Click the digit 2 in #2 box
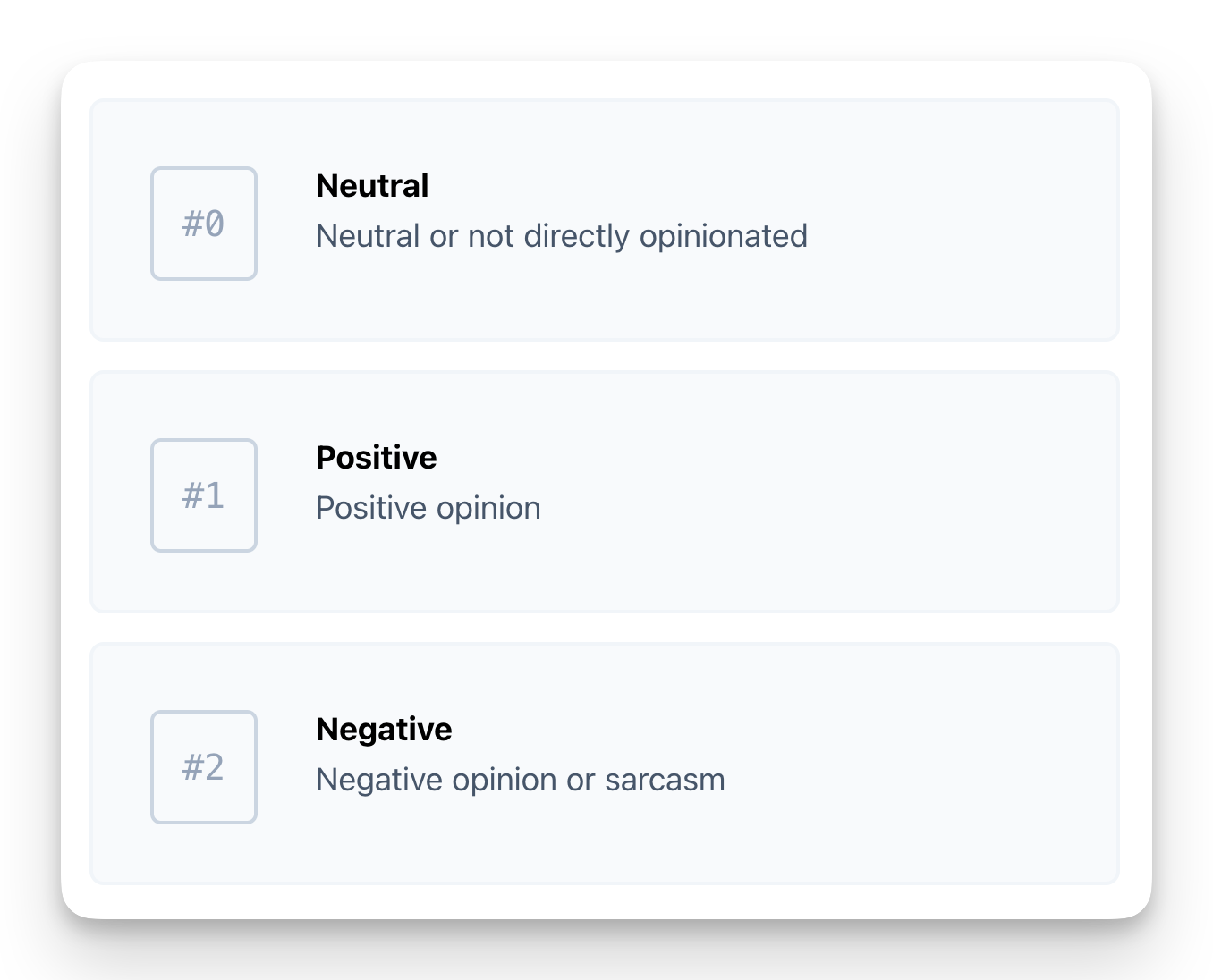The height and width of the screenshot is (980, 1213). pyautogui.click(x=214, y=767)
